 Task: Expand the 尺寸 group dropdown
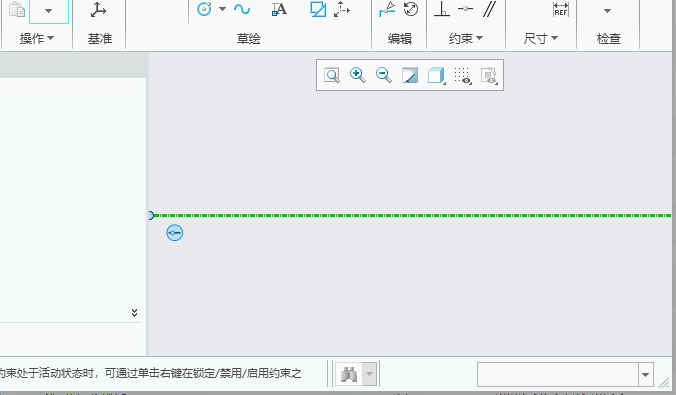click(541, 38)
